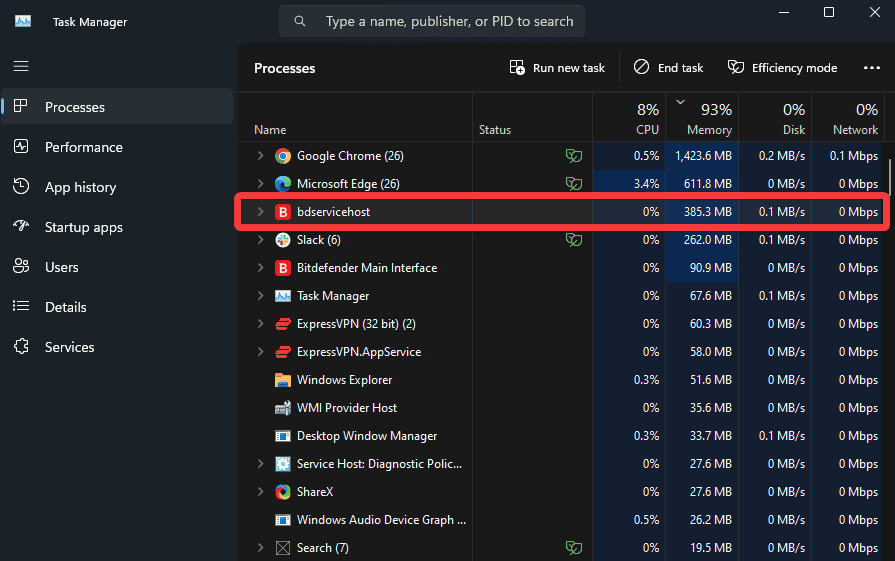This screenshot has width=895, height=561.
Task: Enable Efficiency mode for selected process
Action: coord(783,68)
